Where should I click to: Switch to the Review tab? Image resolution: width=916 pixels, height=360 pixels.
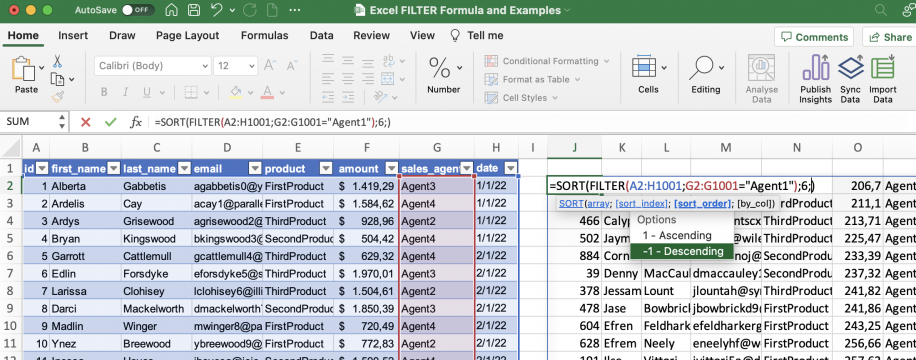(372, 35)
